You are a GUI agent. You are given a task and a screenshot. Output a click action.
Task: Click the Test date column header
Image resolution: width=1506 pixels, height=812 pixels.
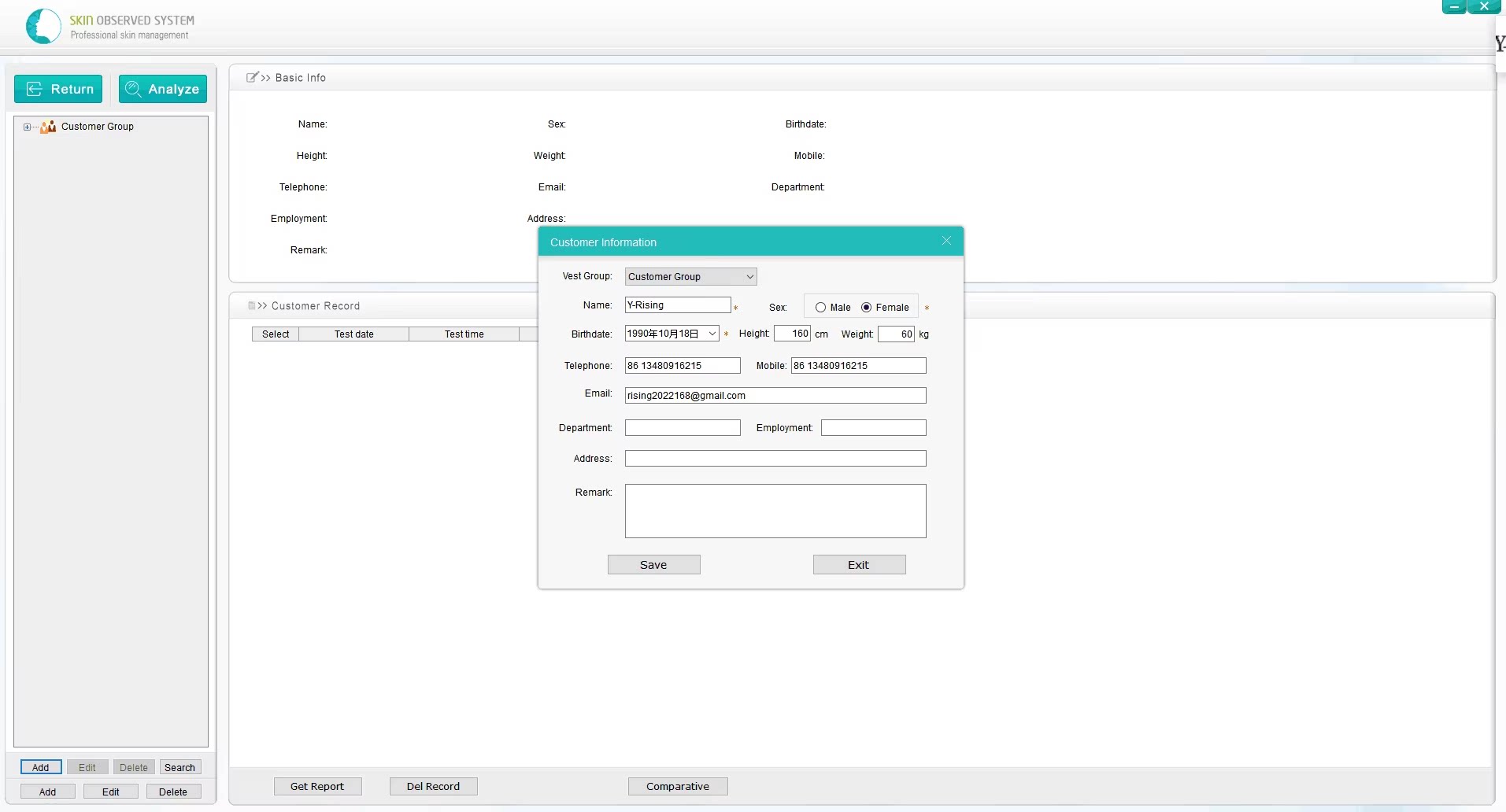tap(354, 334)
